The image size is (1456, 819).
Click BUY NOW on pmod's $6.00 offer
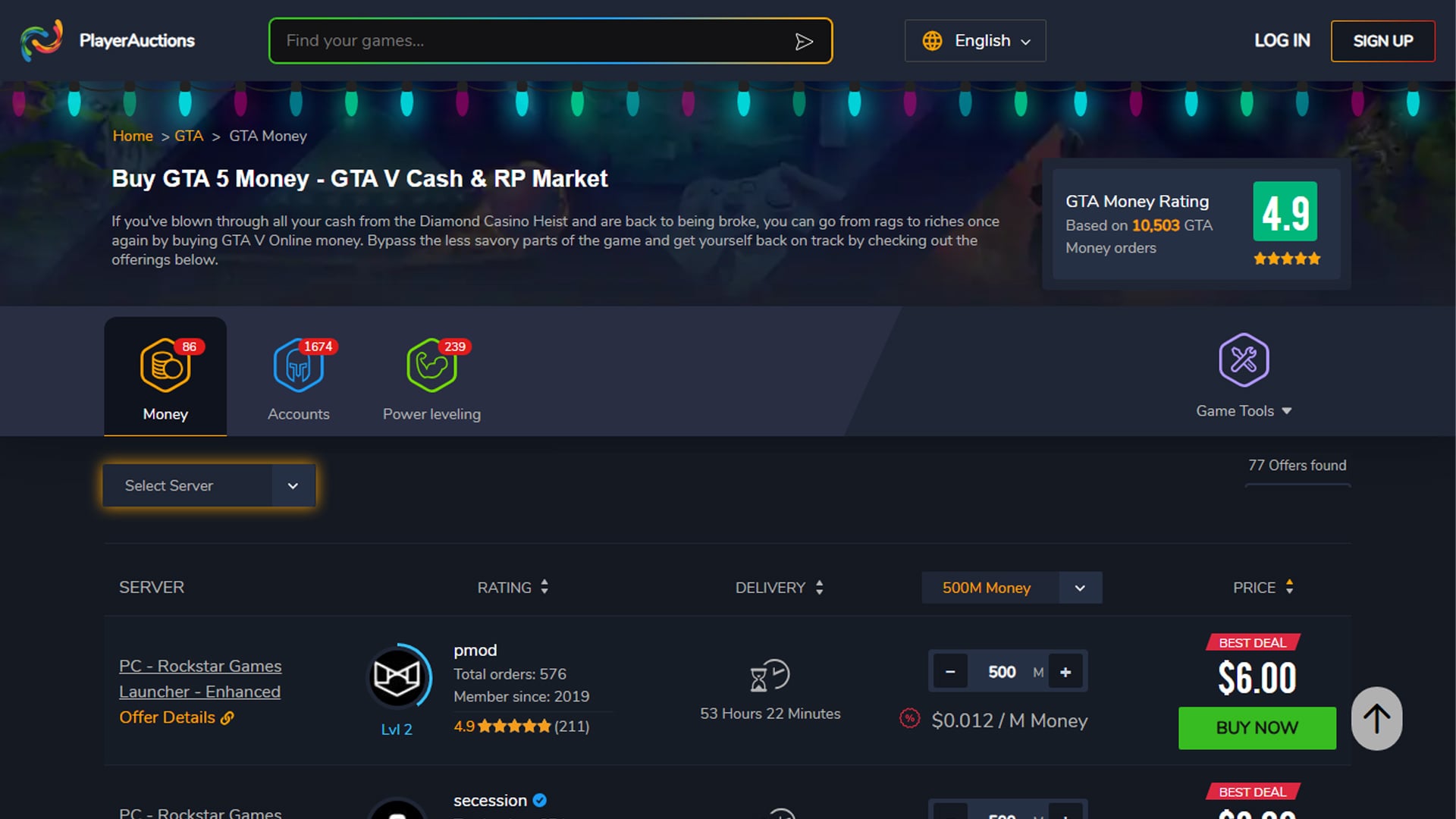point(1257,728)
